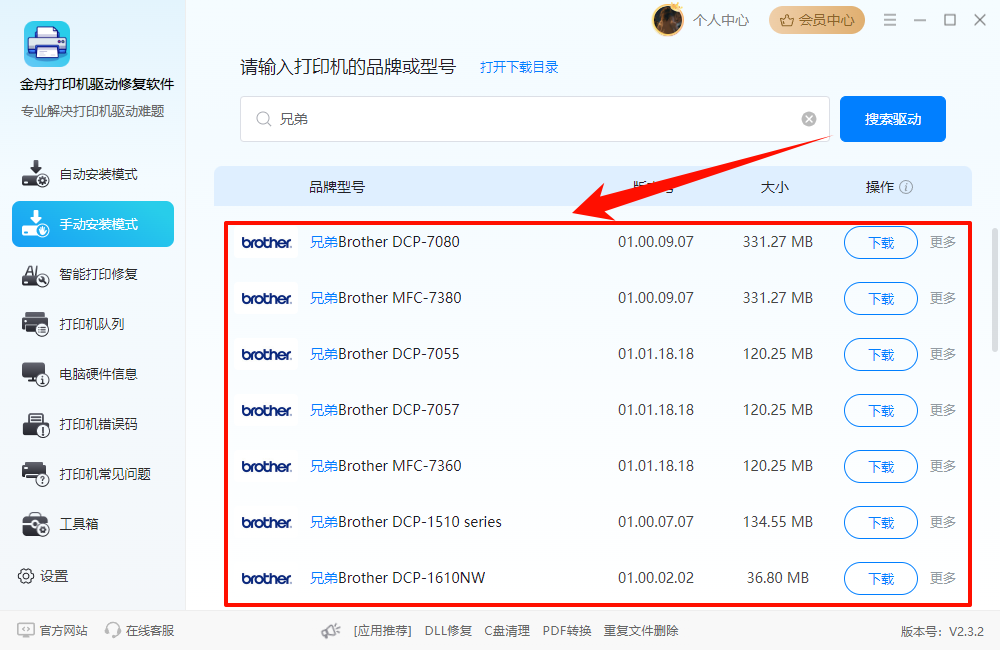This screenshot has width=1000, height=650.
Task: Expand 更多 for Brother DCP-1510 series
Action: 943,522
